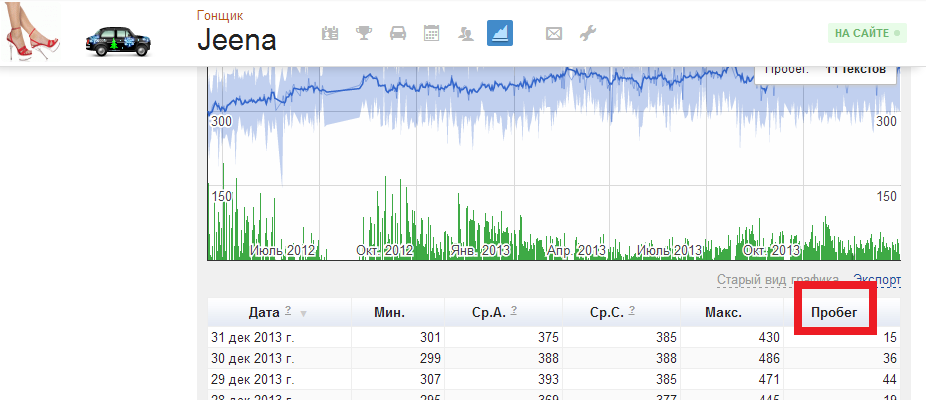Select the highlighted statistics chart icon
The width and height of the screenshot is (926, 400).
pyautogui.click(x=500, y=33)
